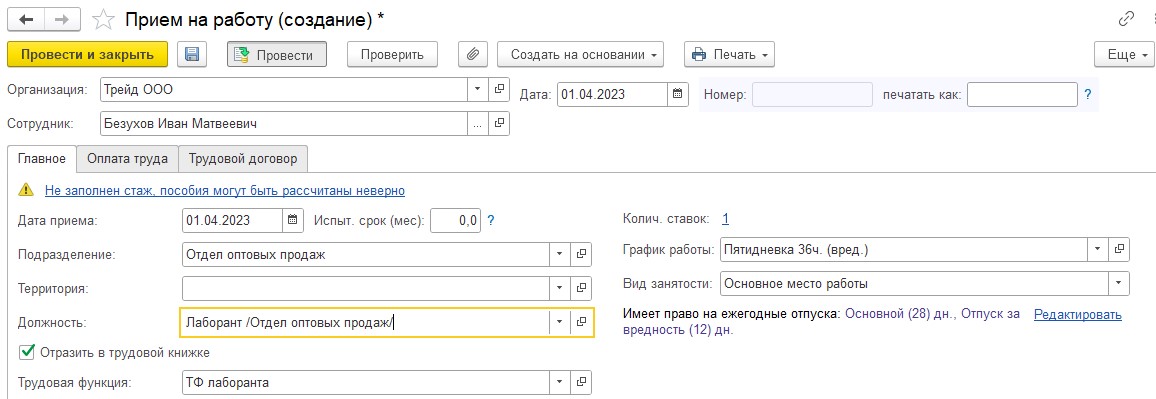
Task: Switch to Трудовой договор tab
Action: pos(243,159)
